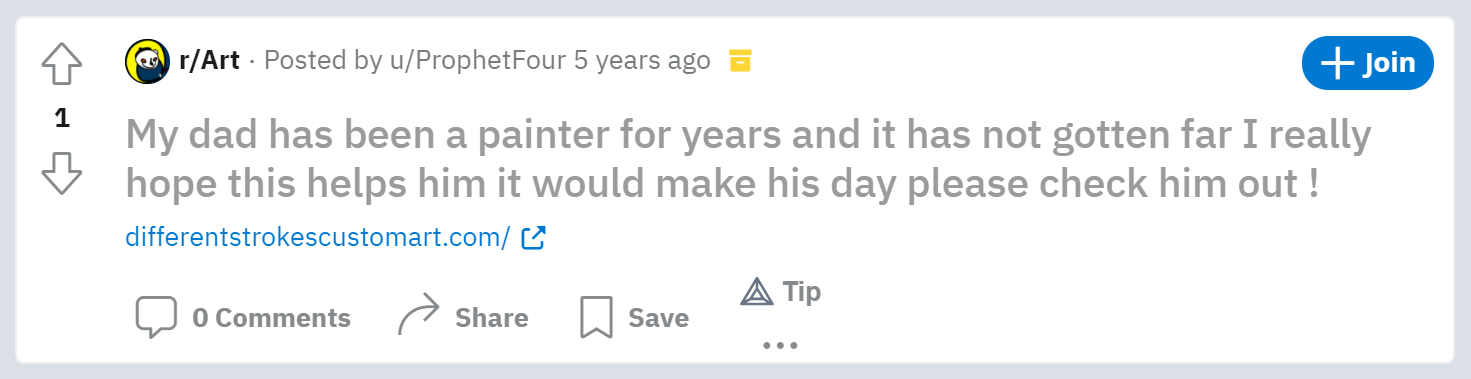Click the speech bubble comments icon
Screen dimensions: 1471x379
coord(156,318)
